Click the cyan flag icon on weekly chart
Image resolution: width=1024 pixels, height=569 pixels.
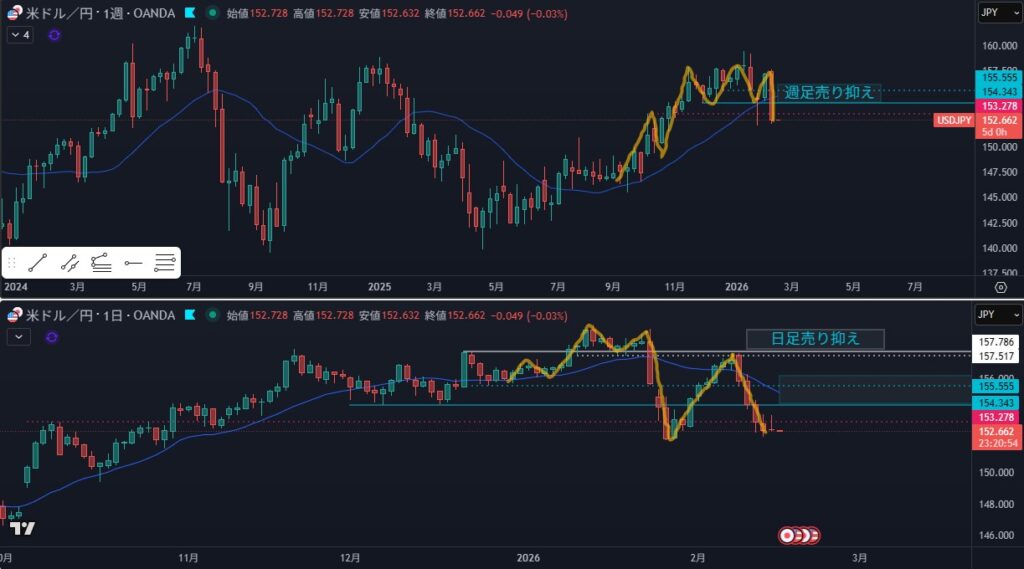190,13
